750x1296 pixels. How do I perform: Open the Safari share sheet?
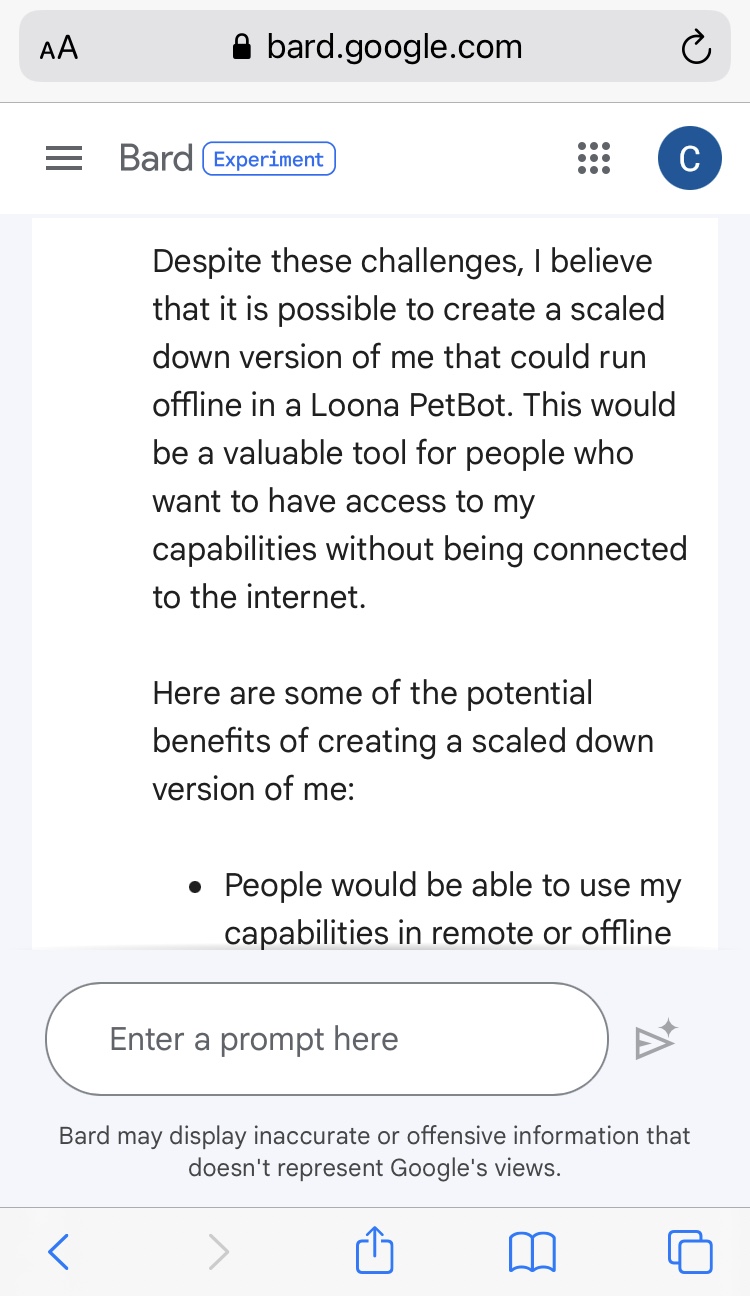pyautogui.click(x=375, y=1250)
